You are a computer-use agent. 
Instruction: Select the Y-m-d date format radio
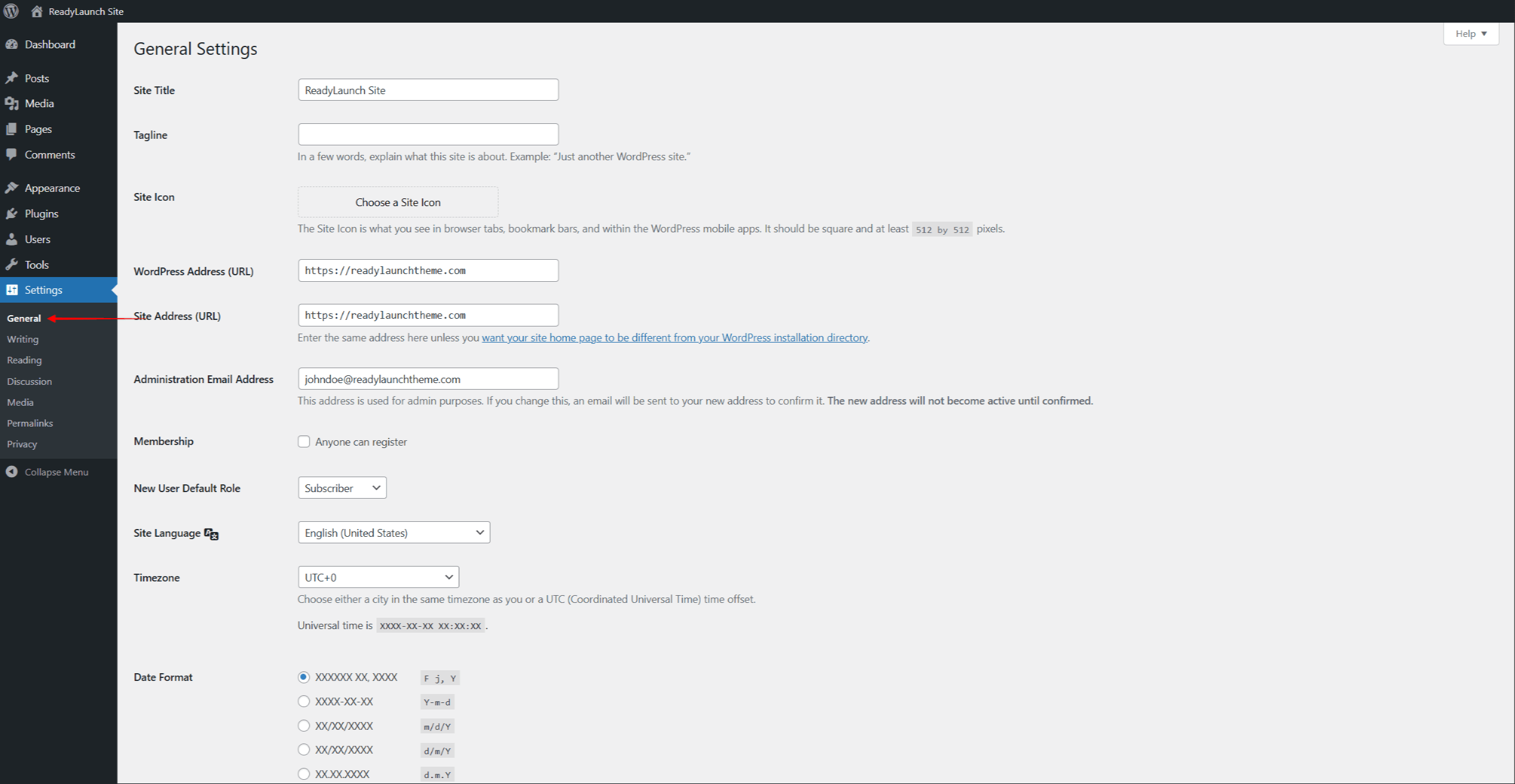click(304, 701)
